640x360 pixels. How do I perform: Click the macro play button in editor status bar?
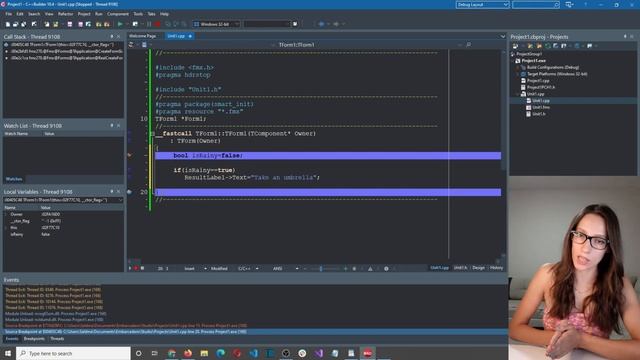click(130, 268)
